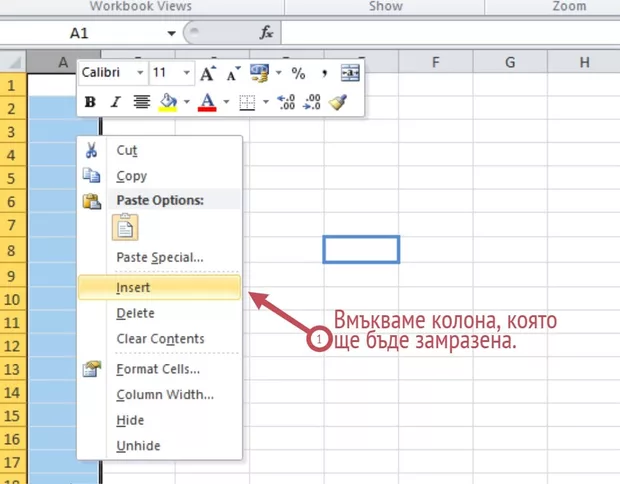Click the Paste Options clipboard icon
The width and height of the screenshot is (620, 484).
pyautogui.click(x=91, y=201)
